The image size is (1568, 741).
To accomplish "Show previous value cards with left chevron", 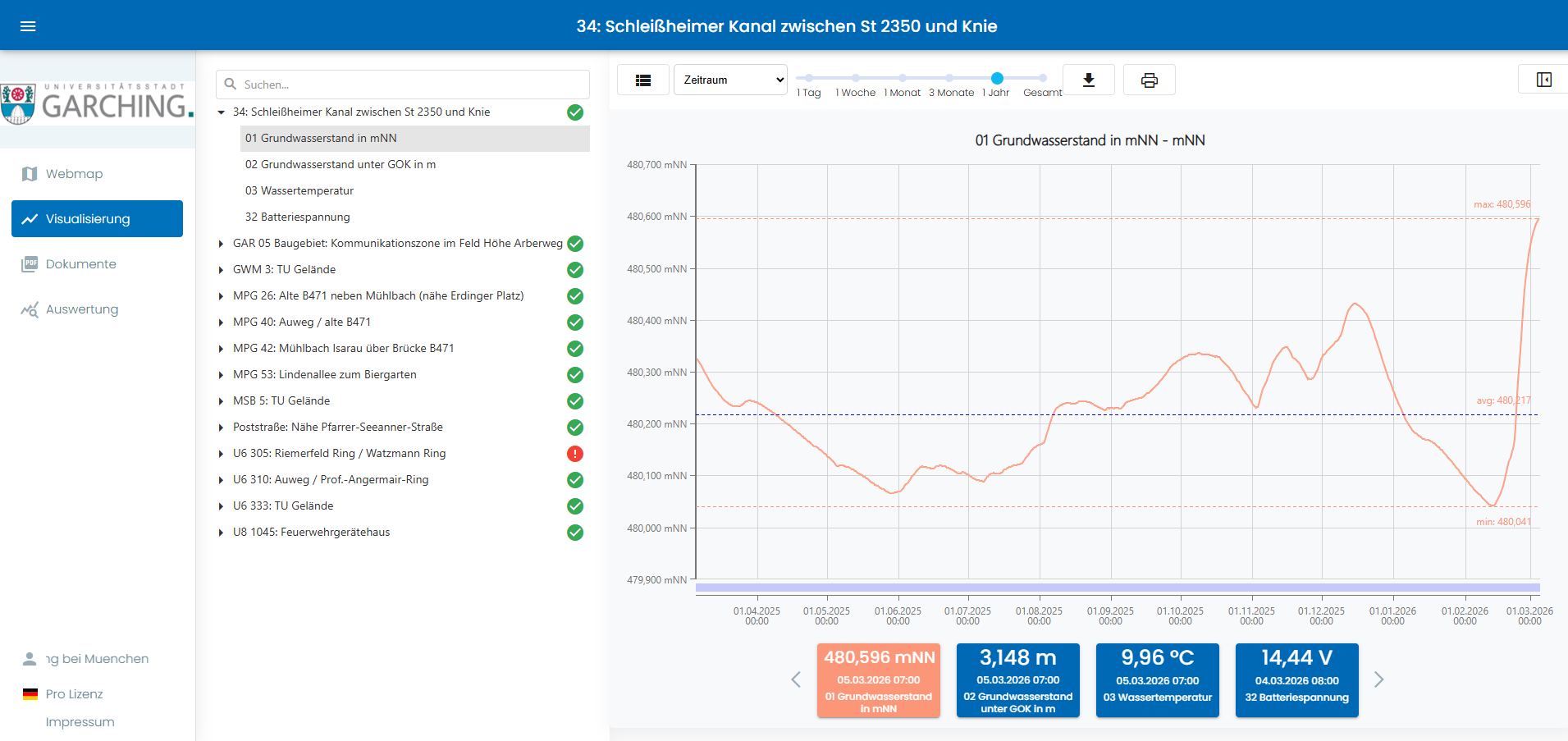I will [796, 679].
